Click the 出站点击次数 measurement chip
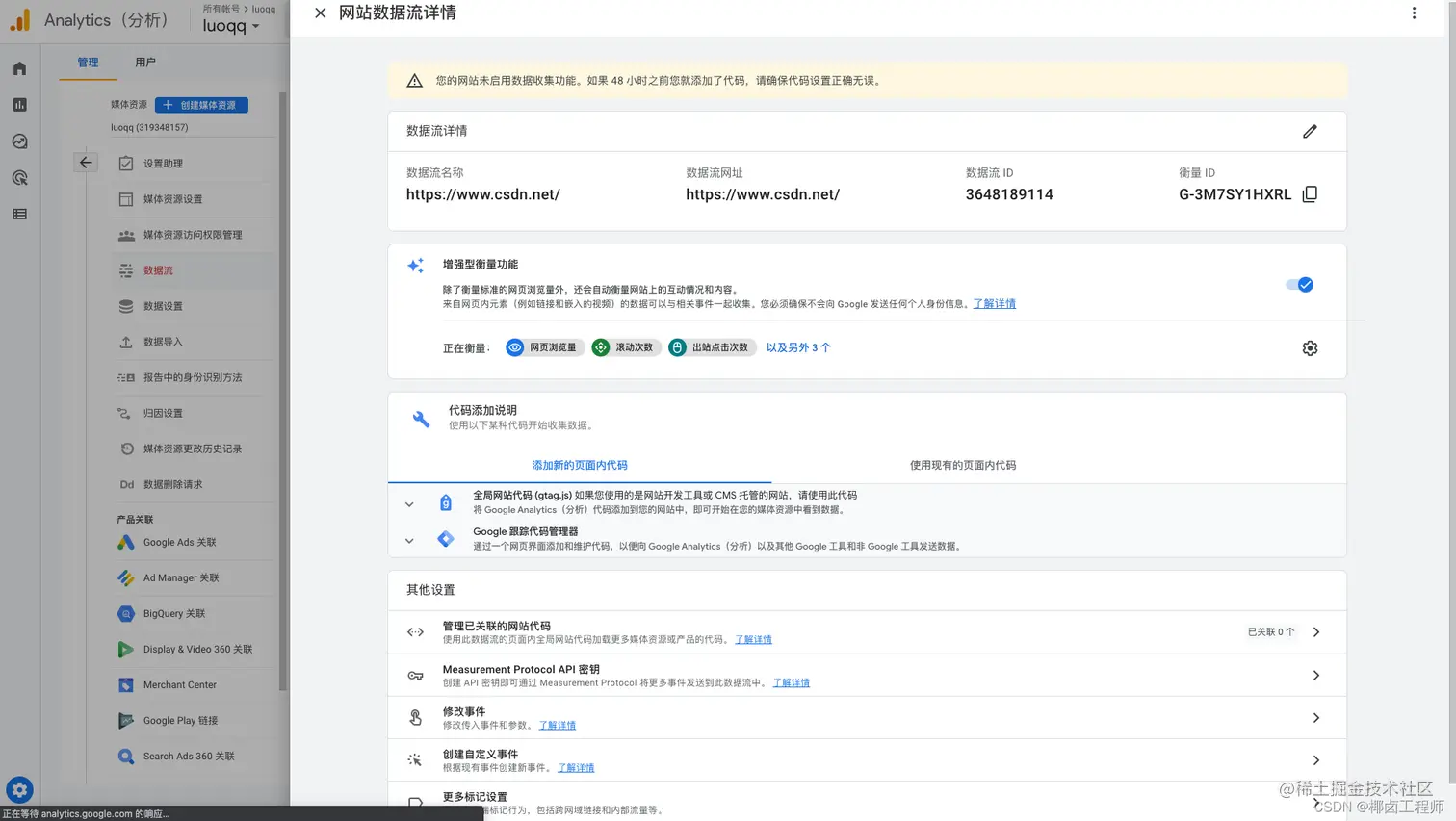This screenshot has height=821, width=1456. point(712,347)
